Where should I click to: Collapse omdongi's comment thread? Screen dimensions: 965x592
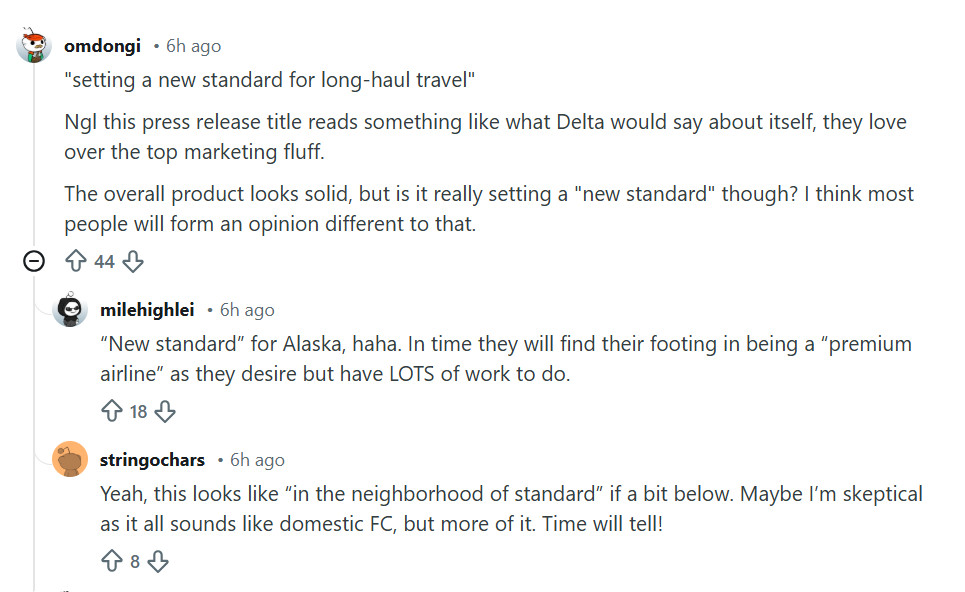click(34, 262)
